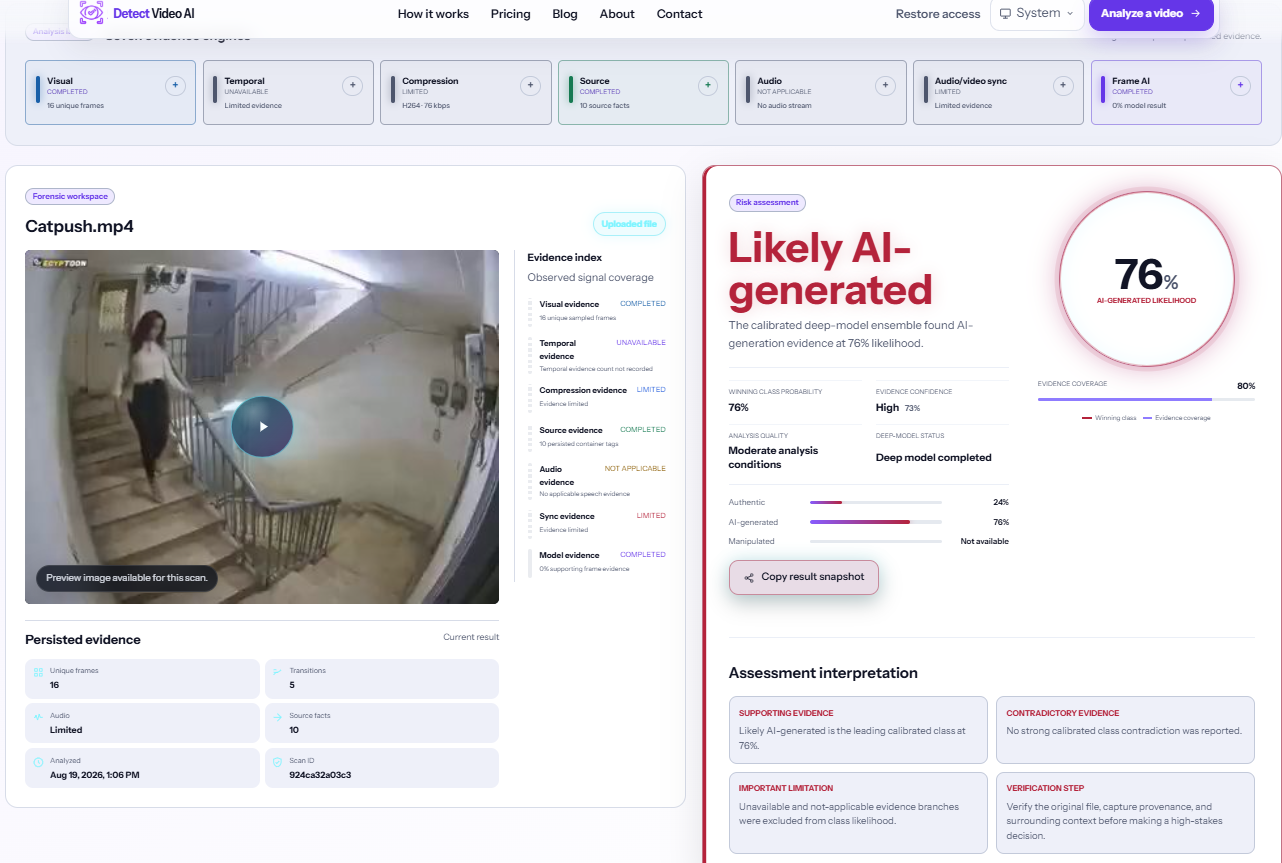Click the Authentic probability bar
This screenshot has height=863, width=1282.
pyautogui.click(x=876, y=502)
